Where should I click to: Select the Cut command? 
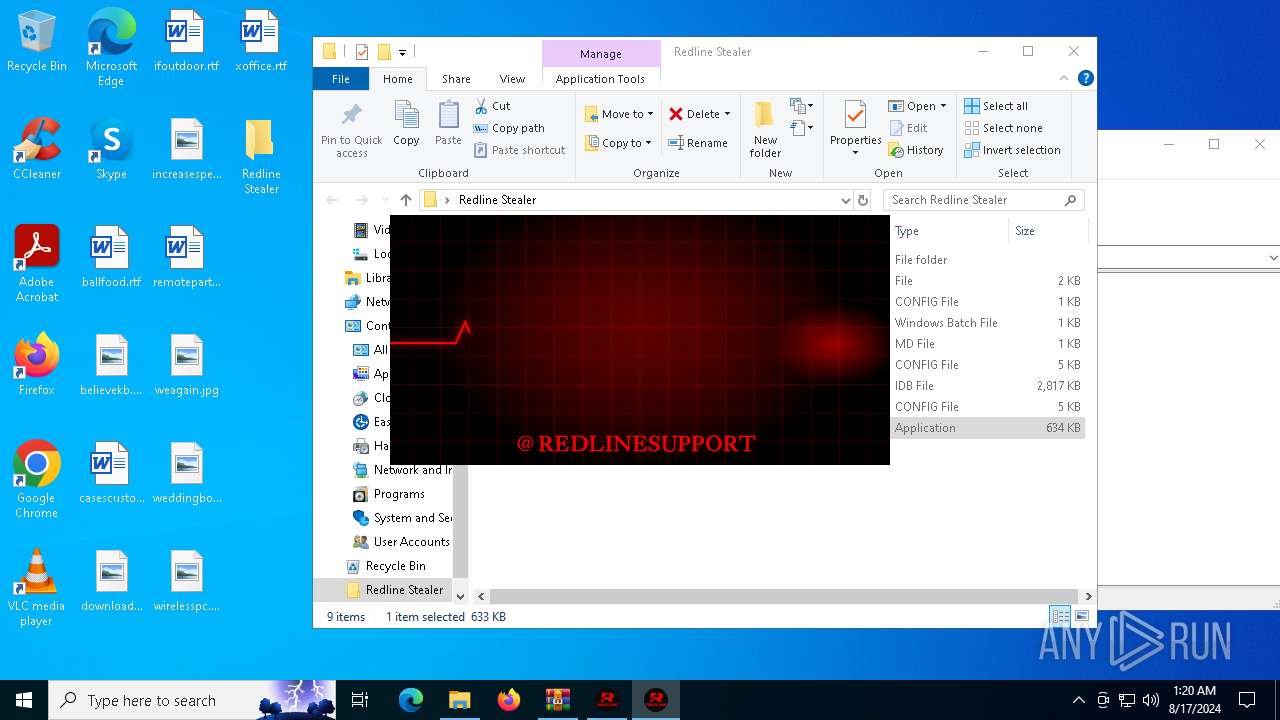coord(492,106)
